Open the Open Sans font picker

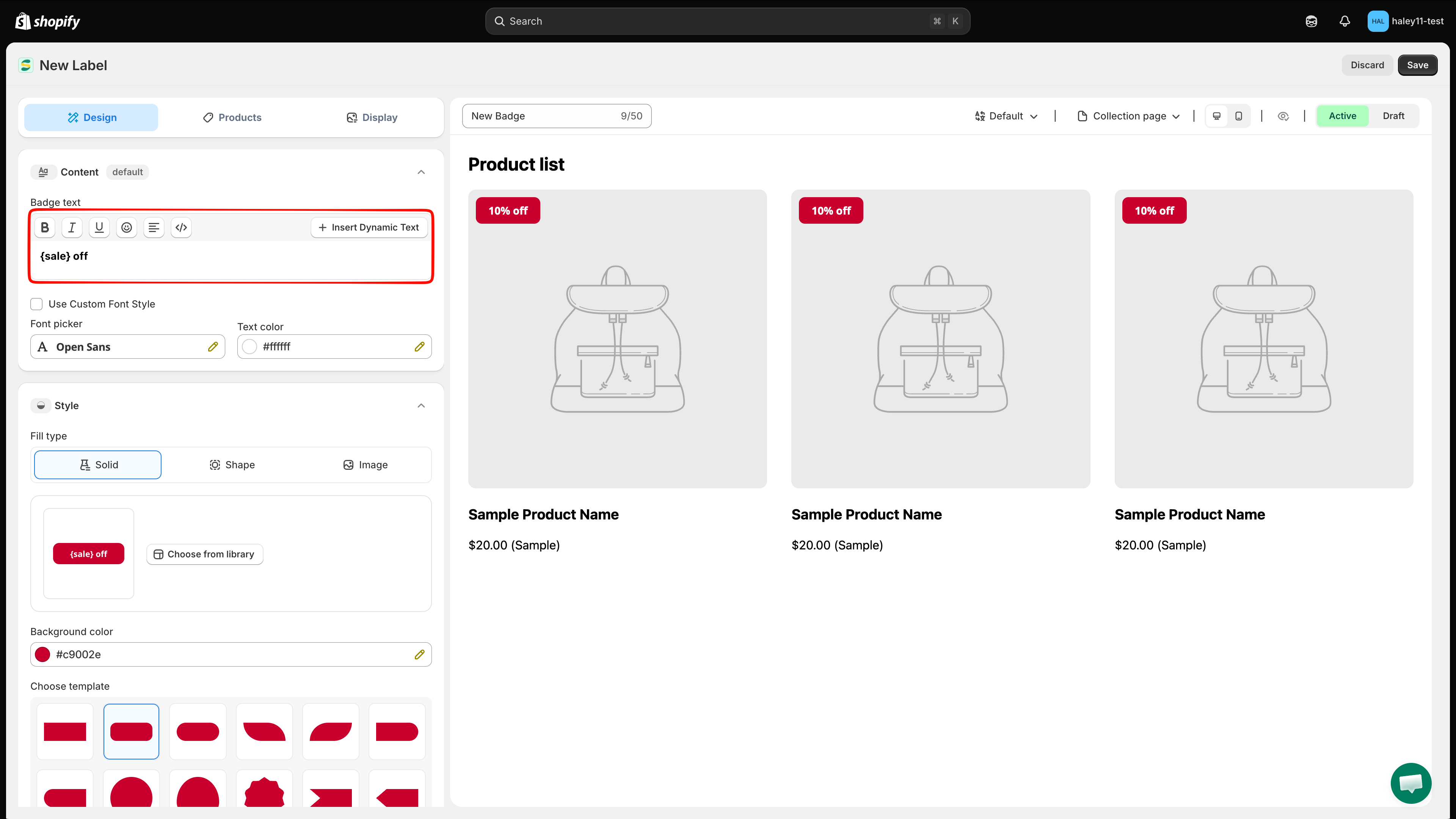(x=128, y=347)
